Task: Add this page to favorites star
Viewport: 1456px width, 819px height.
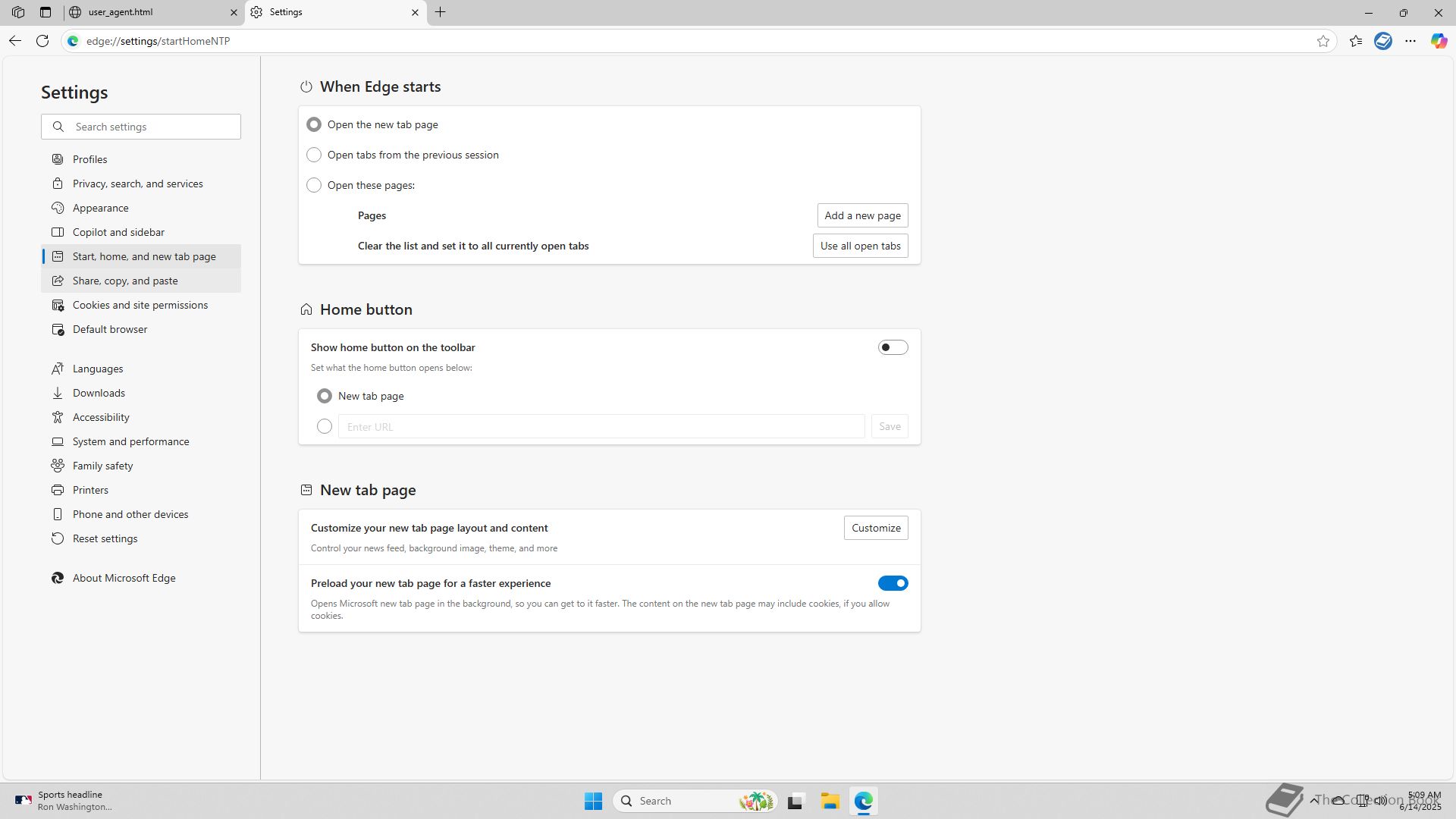Action: pos(1323,41)
